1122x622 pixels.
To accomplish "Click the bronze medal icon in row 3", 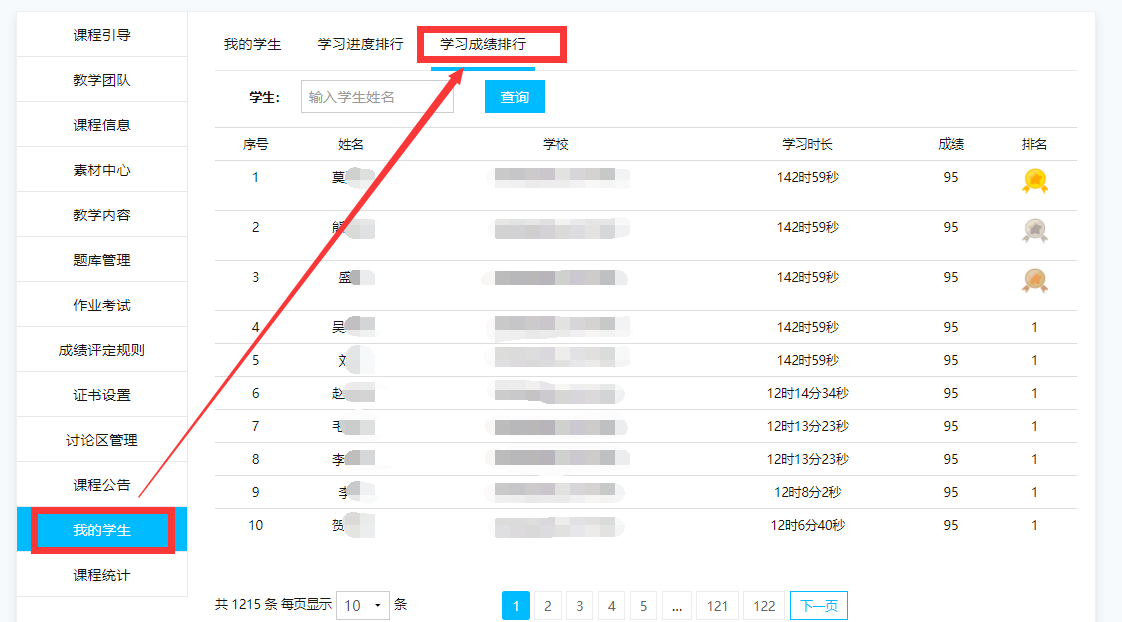I will click(1035, 281).
